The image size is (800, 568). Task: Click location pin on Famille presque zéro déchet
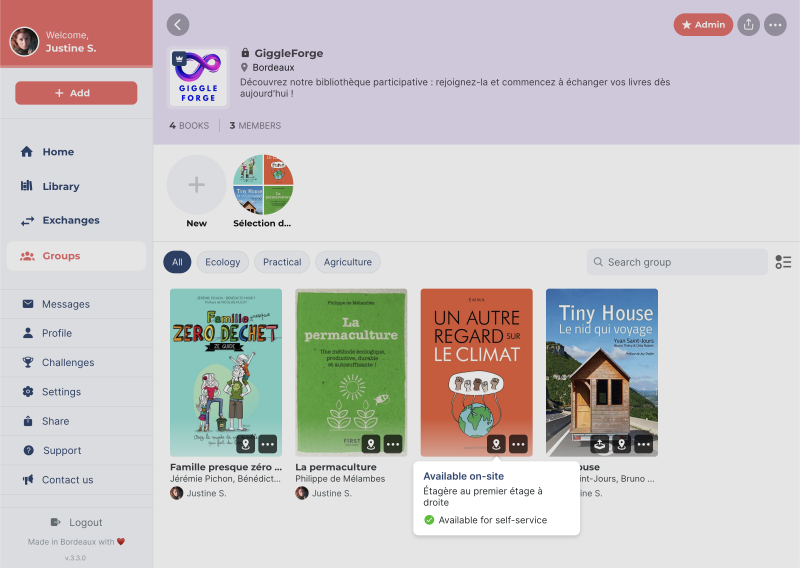[245, 444]
